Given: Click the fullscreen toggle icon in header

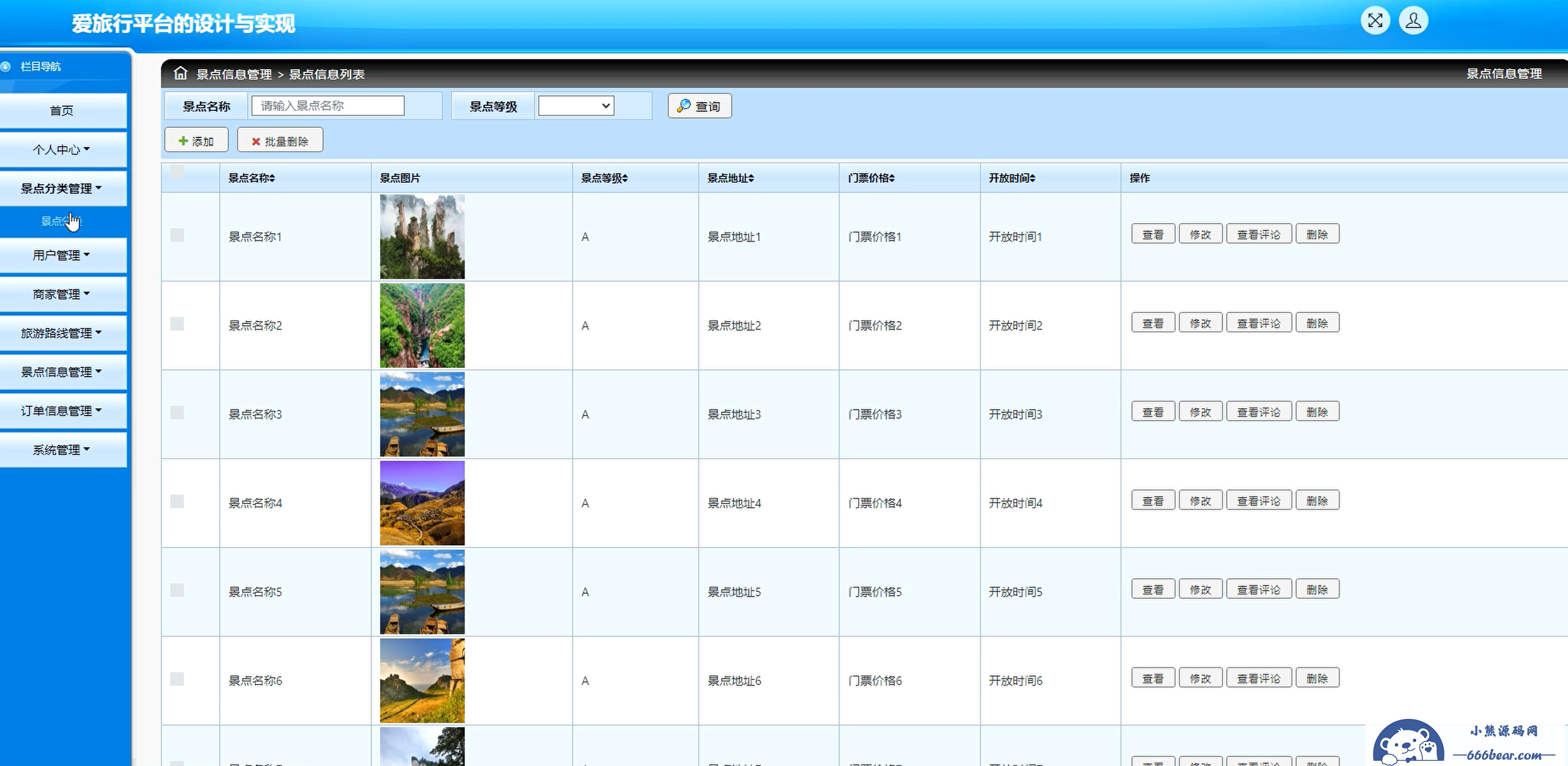Looking at the screenshot, I should pyautogui.click(x=1375, y=21).
